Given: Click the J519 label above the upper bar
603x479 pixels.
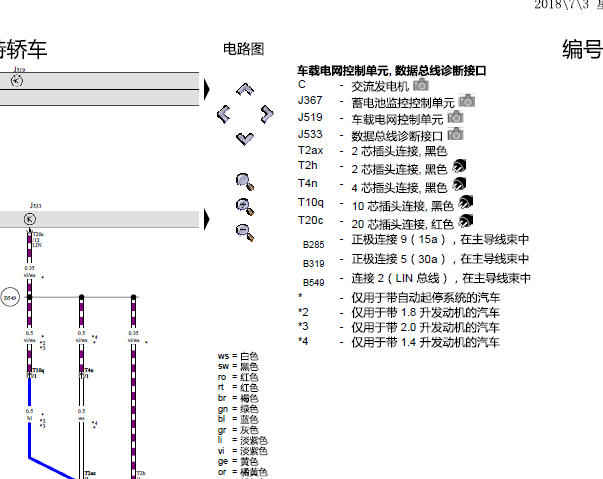Looking at the screenshot, I should 19,70.
